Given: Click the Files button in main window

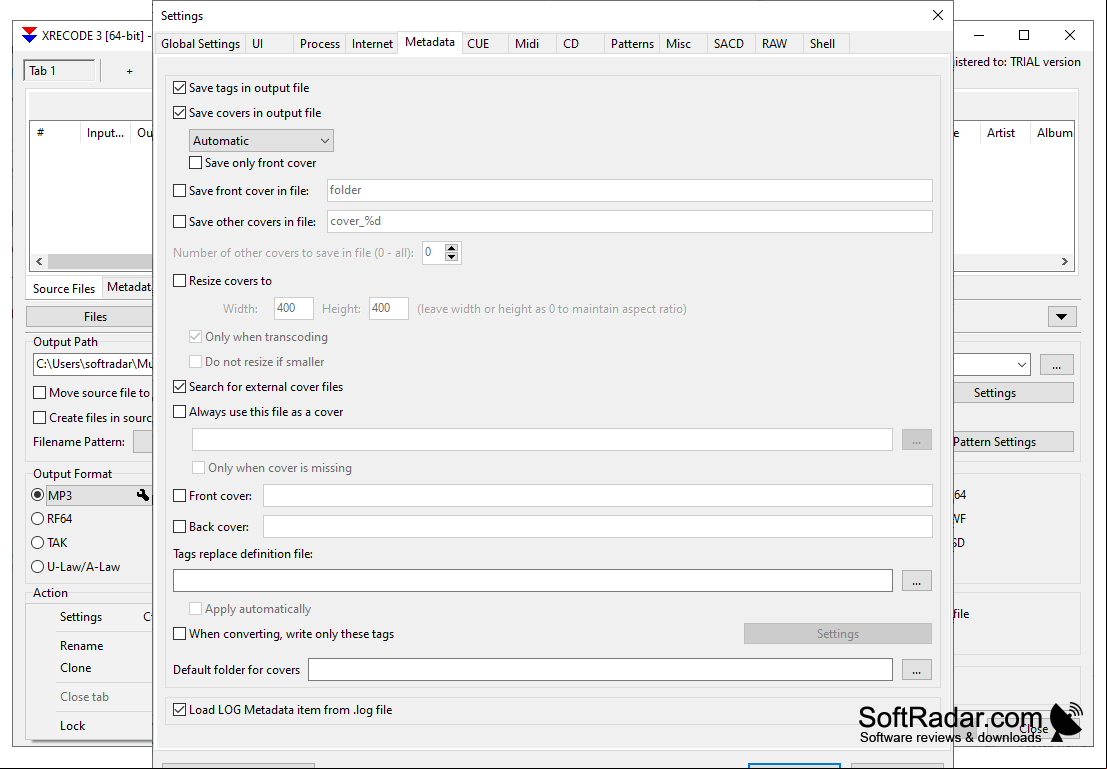Looking at the screenshot, I should coord(89,317).
